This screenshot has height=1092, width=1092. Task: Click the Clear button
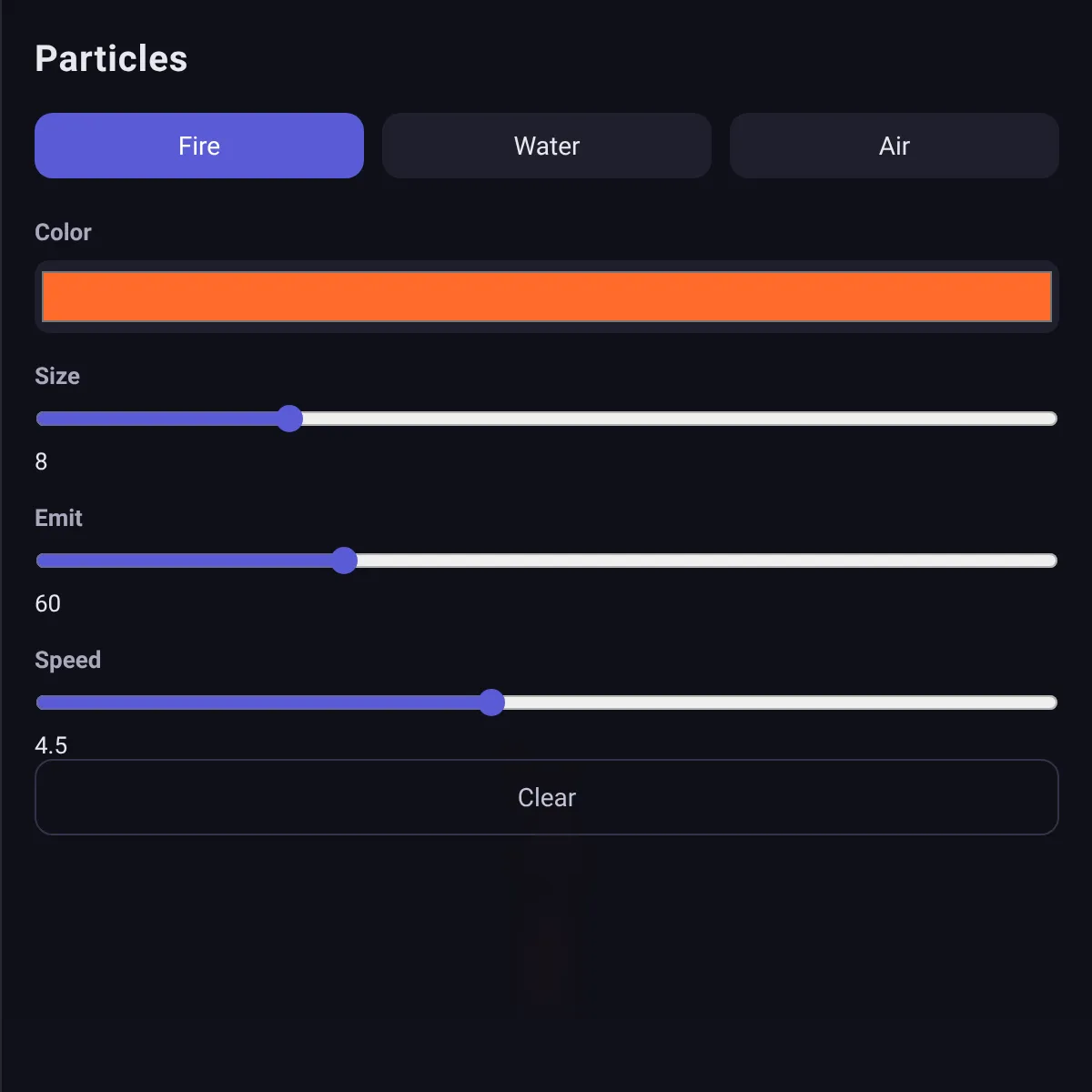[547, 797]
